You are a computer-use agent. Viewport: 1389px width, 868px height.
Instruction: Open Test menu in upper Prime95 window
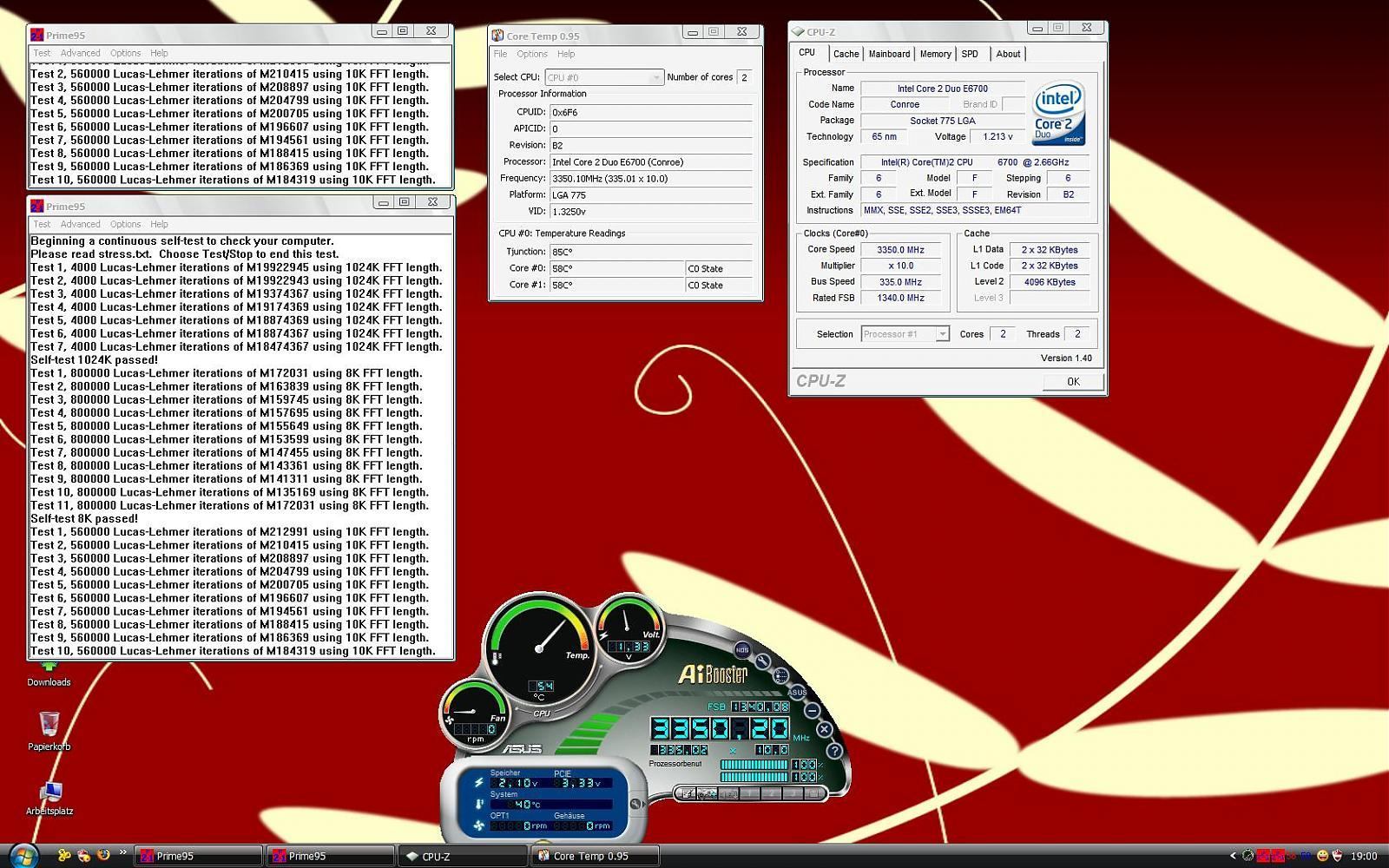point(42,53)
